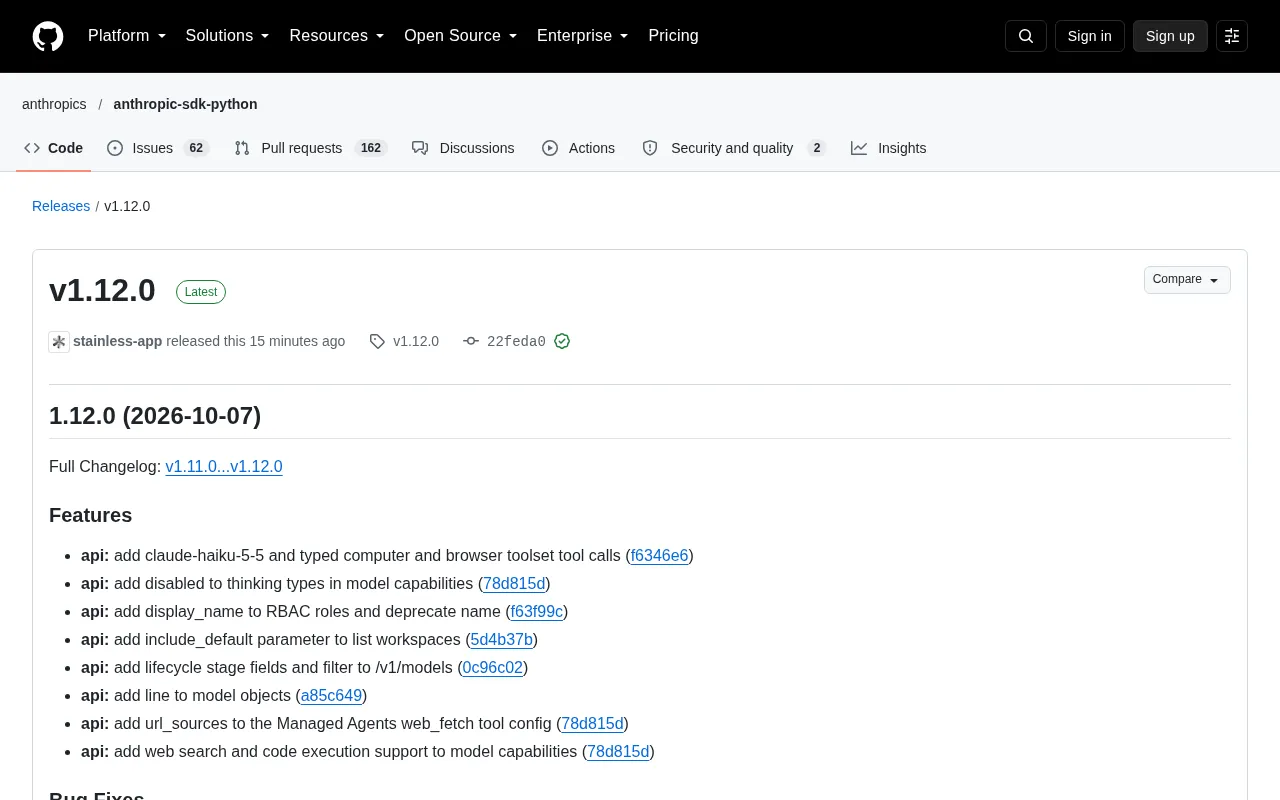Open commit 0c96c02 link
Viewport: 1280px width, 800px height.
(x=492, y=667)
